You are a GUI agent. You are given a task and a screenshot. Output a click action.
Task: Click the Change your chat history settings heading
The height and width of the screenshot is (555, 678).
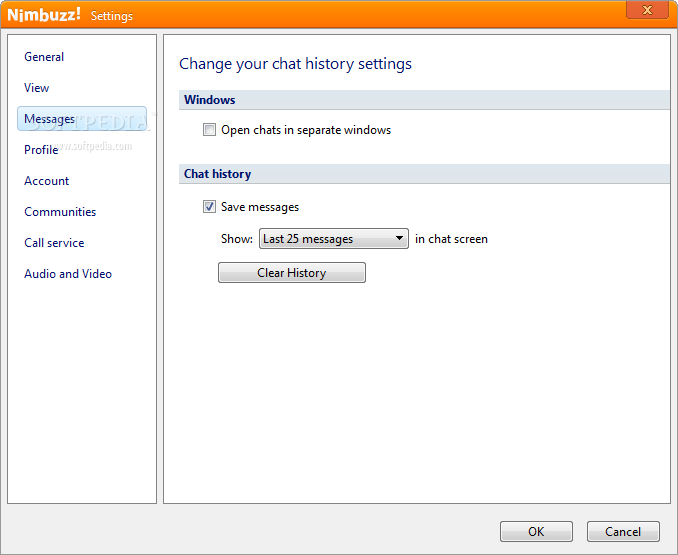pyautogui.click(x=295, y=64)
